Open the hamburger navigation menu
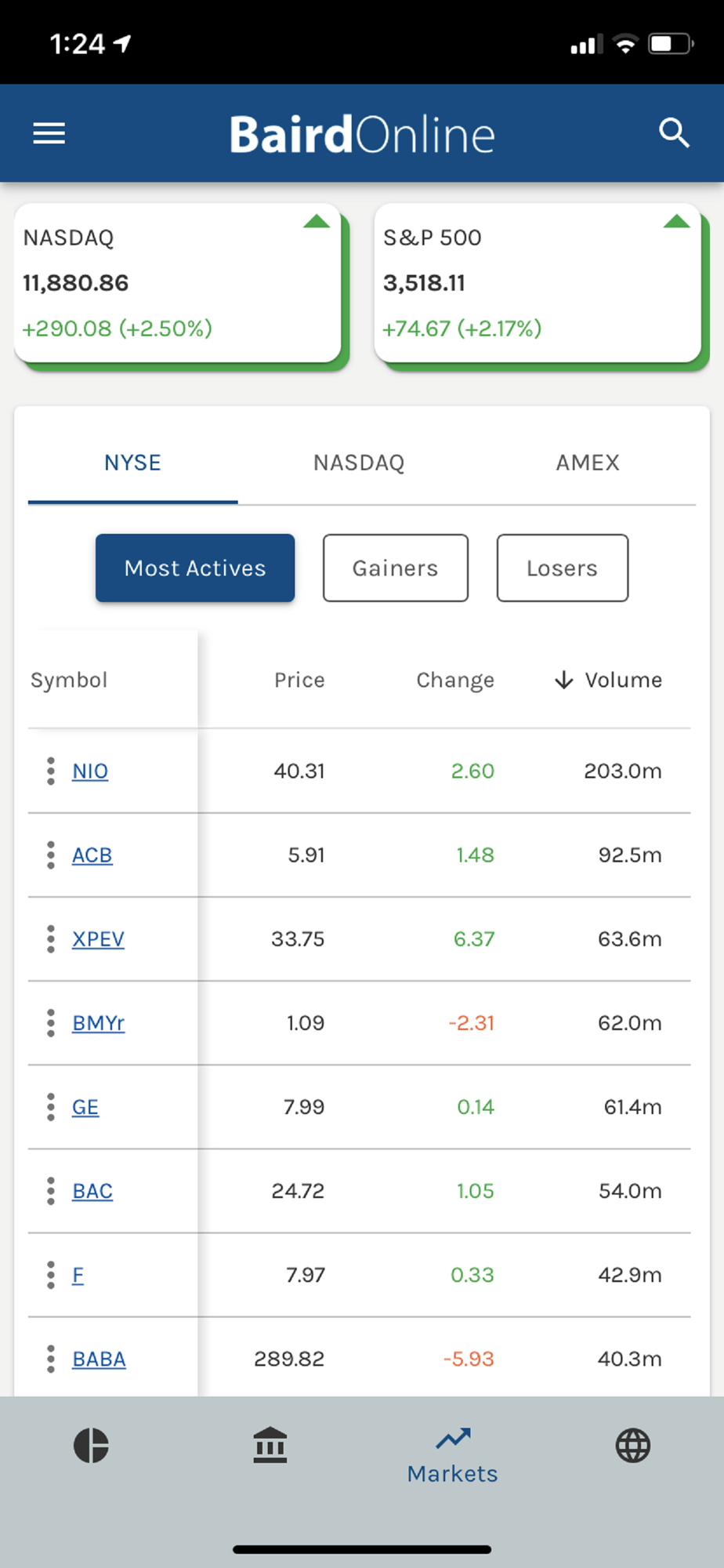This screenshot has width=724, height=1568. [x=49, y=133]
